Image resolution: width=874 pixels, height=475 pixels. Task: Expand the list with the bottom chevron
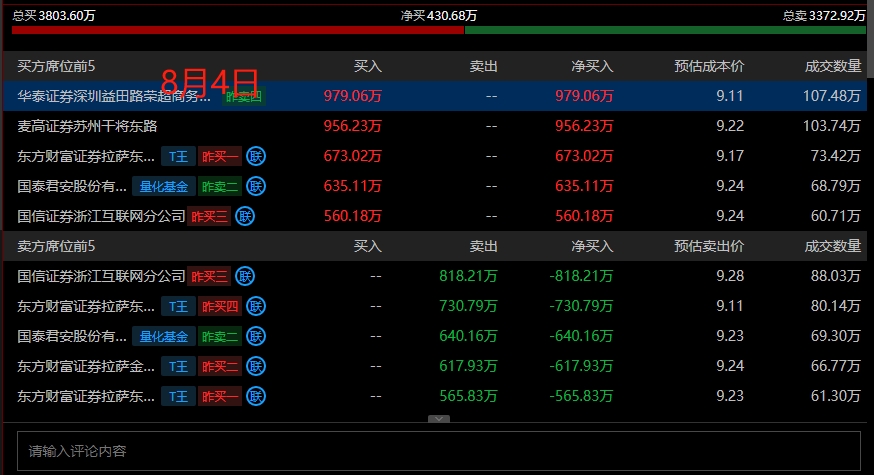click(439, 419)
